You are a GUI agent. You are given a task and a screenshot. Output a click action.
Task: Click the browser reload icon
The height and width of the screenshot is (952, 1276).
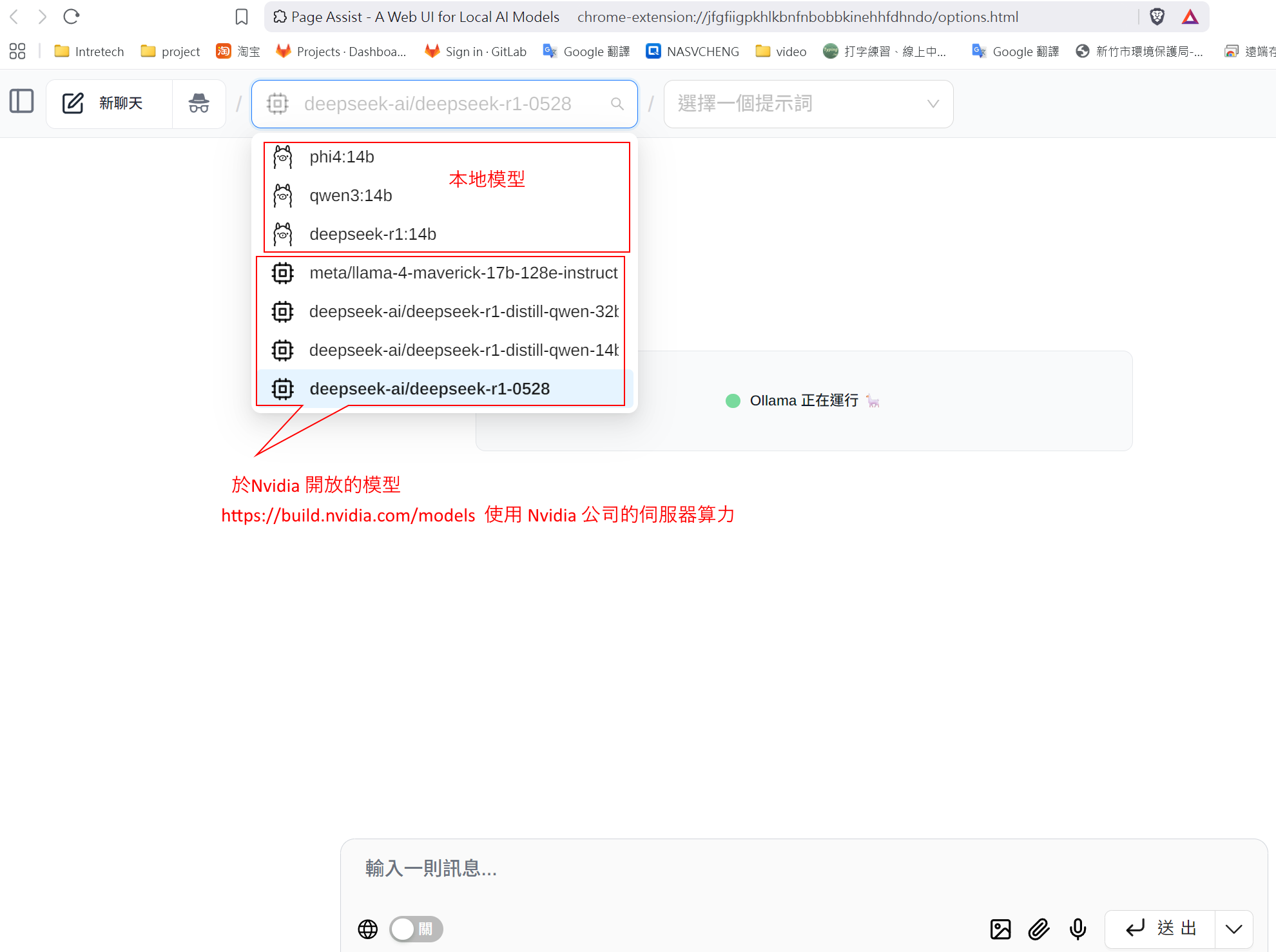[72, 17]
